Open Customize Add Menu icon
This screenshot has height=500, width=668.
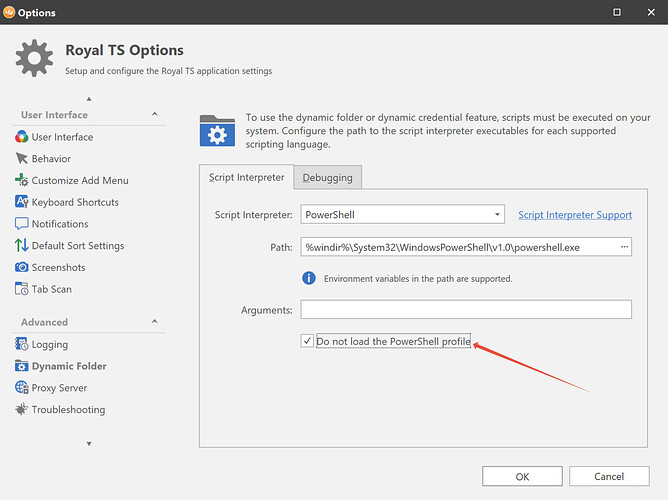pos(22,181)
